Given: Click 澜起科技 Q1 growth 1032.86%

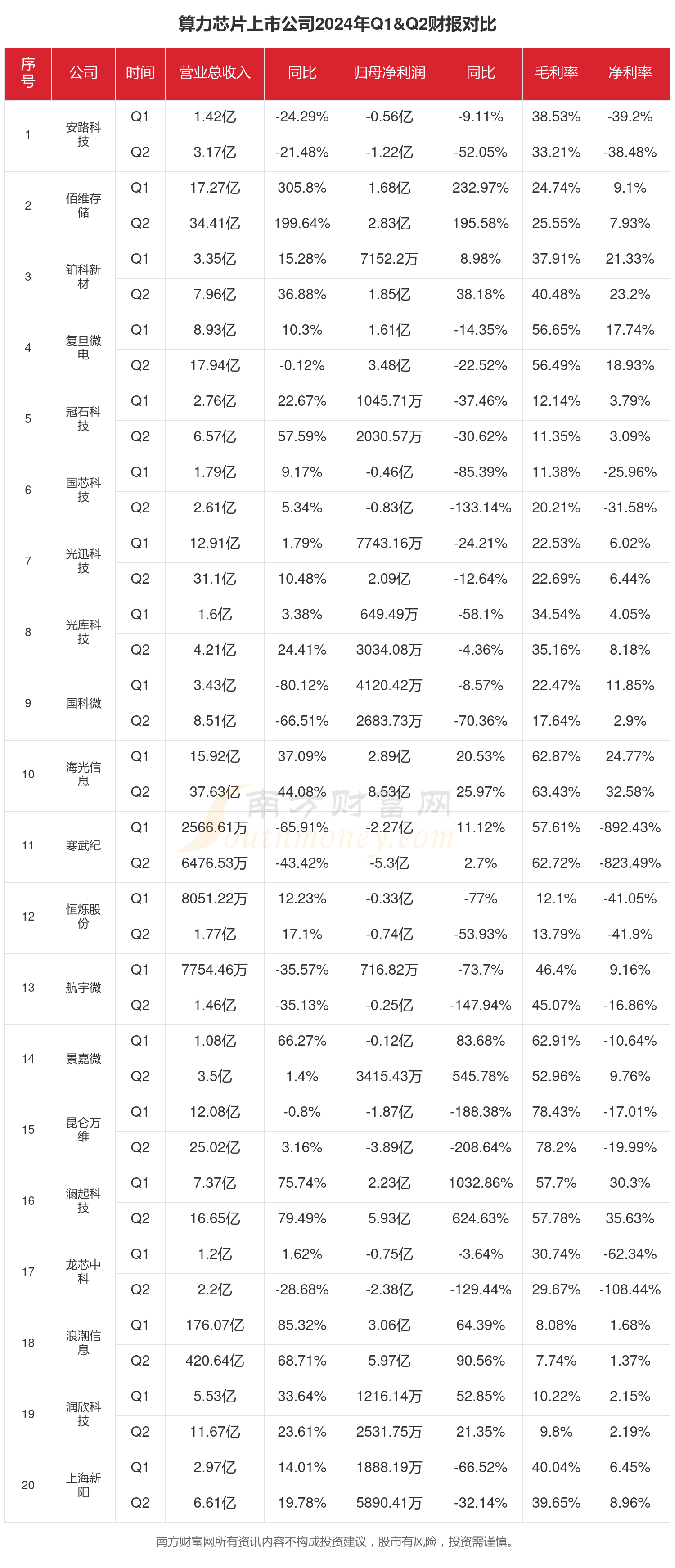Looking at the screenshot, I should (x=480, y=1183).
